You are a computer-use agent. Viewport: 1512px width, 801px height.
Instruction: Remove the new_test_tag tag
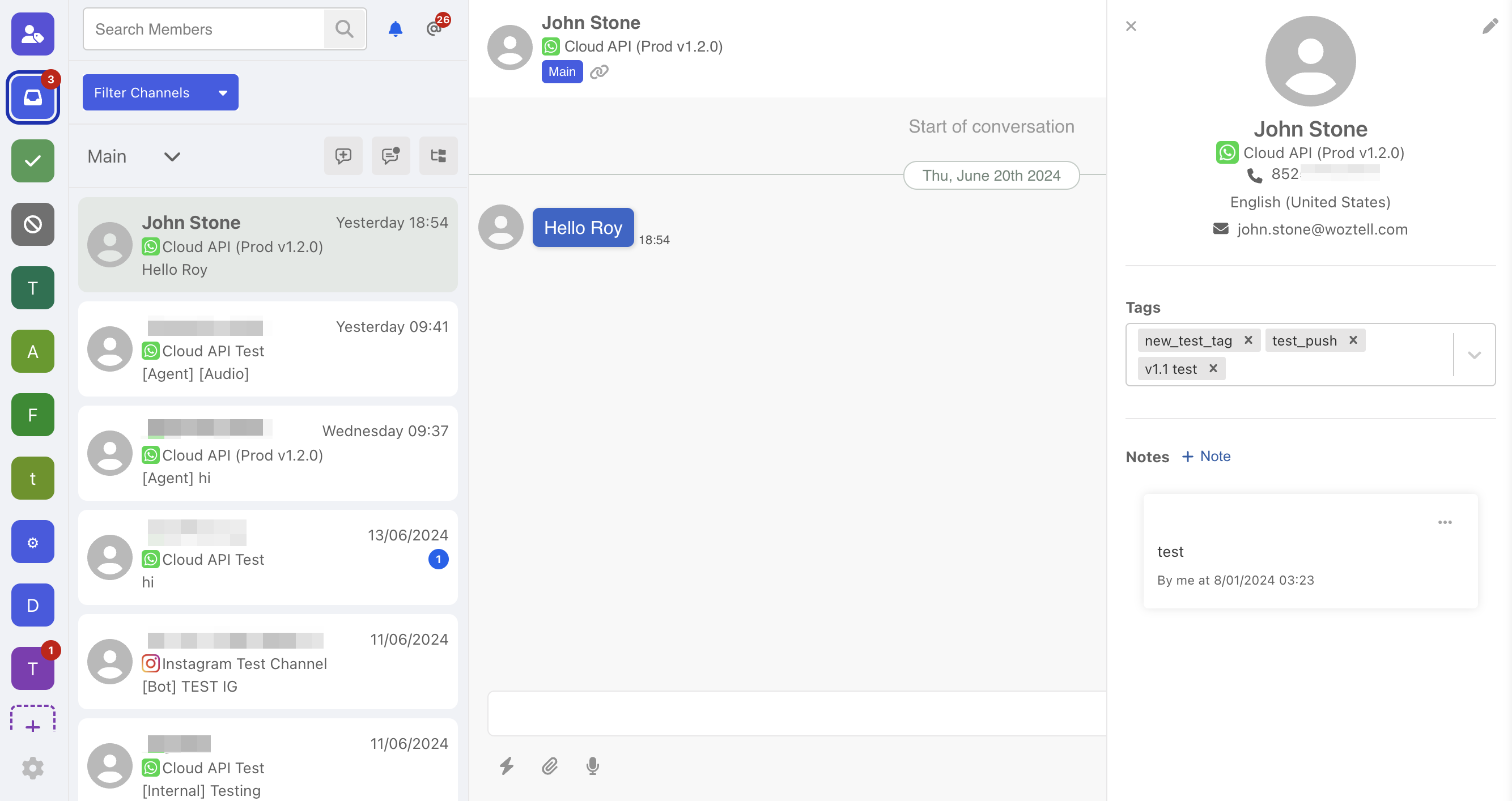[x=1248, y=340]
